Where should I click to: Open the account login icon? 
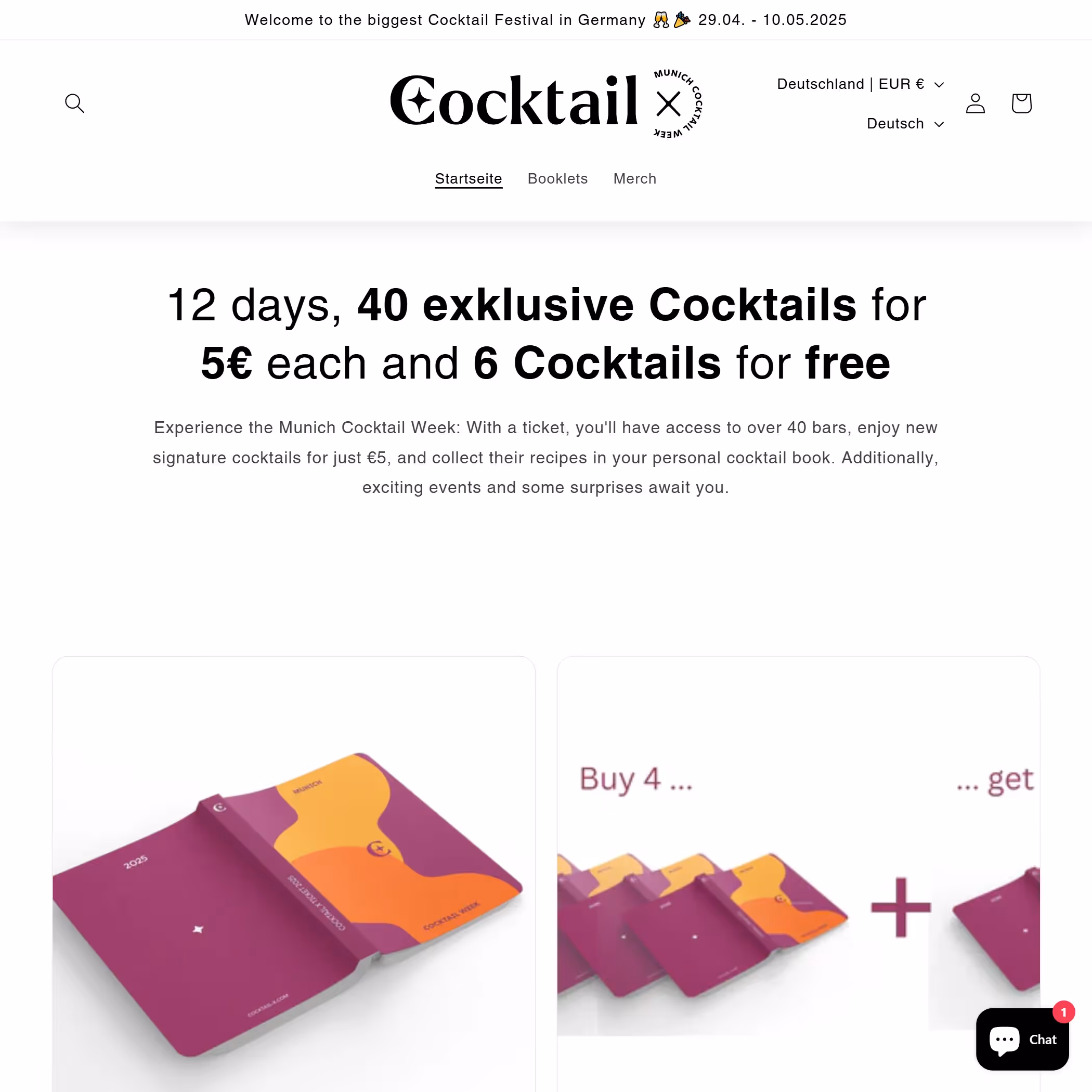976,103
